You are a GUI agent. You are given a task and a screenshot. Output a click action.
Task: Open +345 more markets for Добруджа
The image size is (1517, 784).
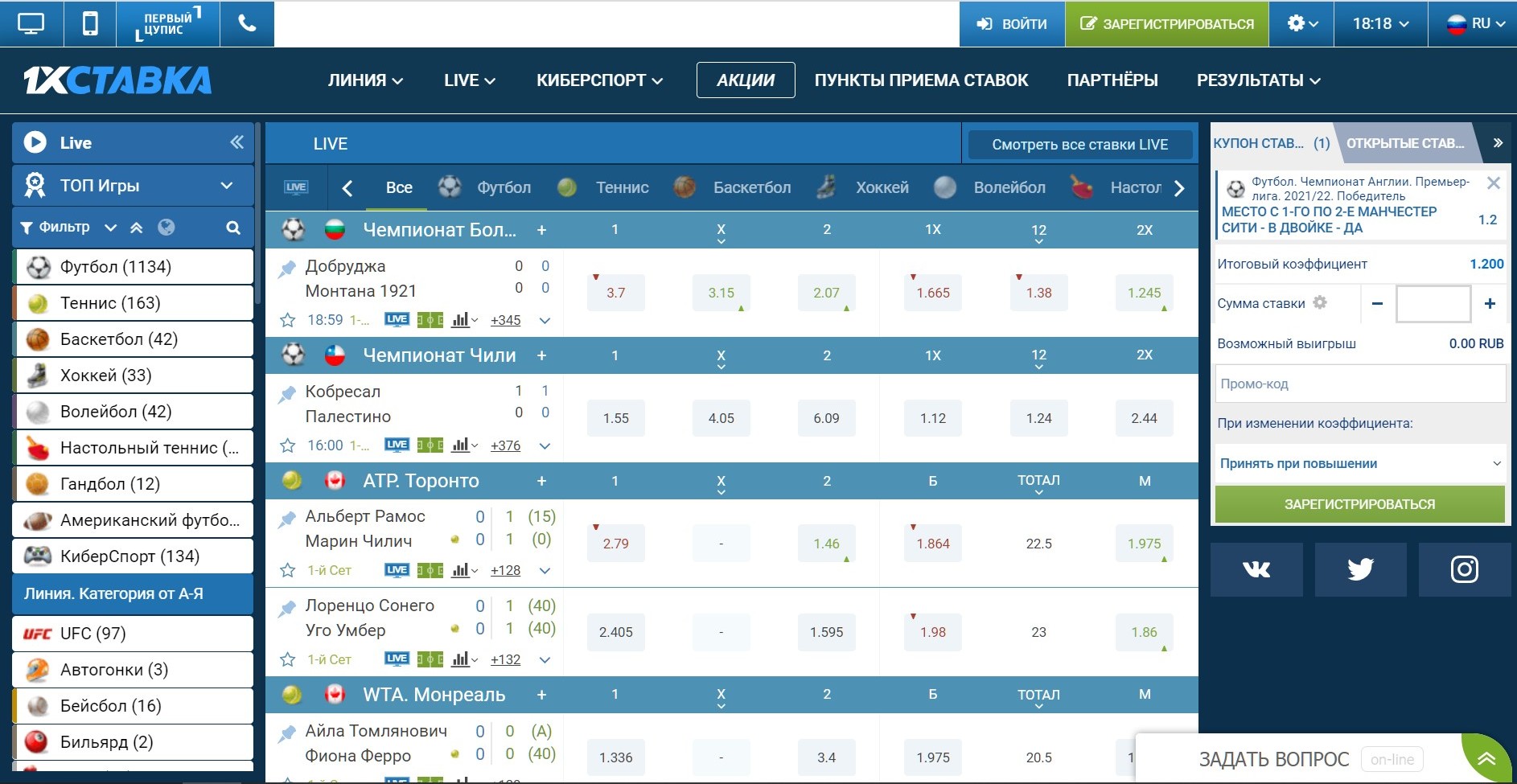pyautogui.click(x=505, y=320)
